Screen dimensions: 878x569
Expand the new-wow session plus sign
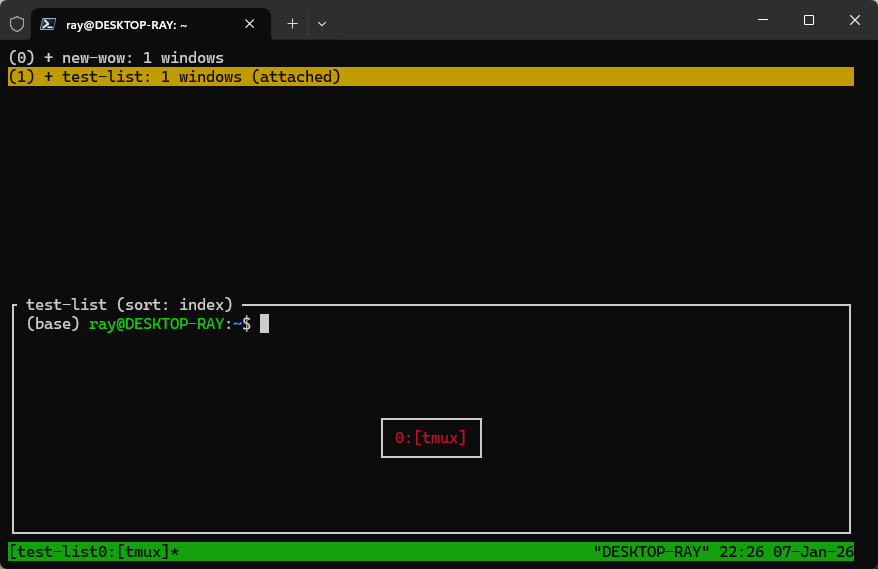48,58
